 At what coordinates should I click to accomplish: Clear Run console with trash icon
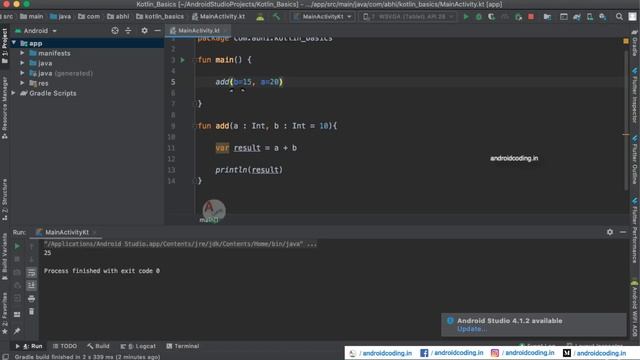point(31,311)
